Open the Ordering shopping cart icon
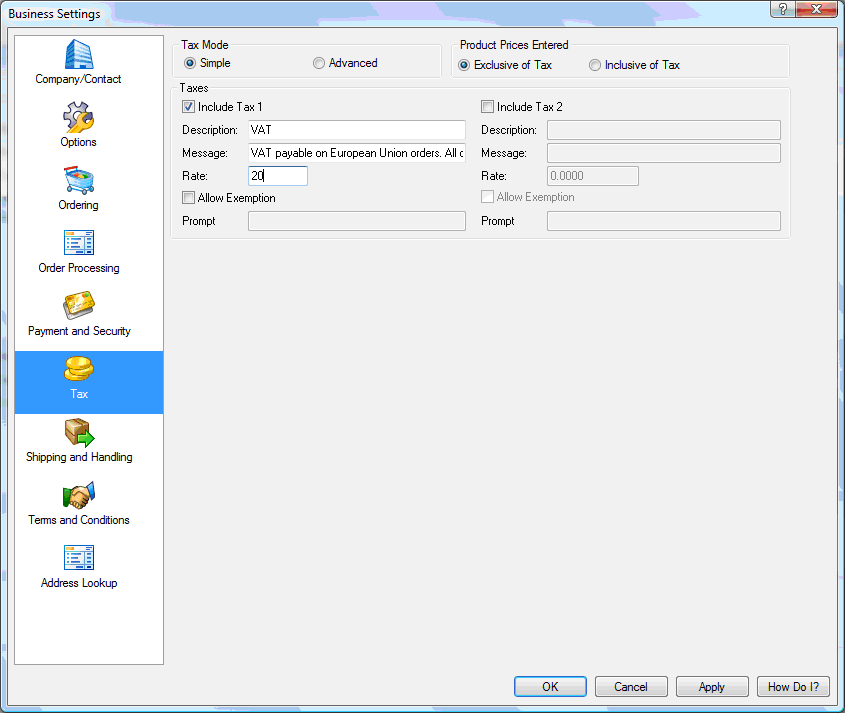Viewport: 845px width, 713px height. pos(78,180)
